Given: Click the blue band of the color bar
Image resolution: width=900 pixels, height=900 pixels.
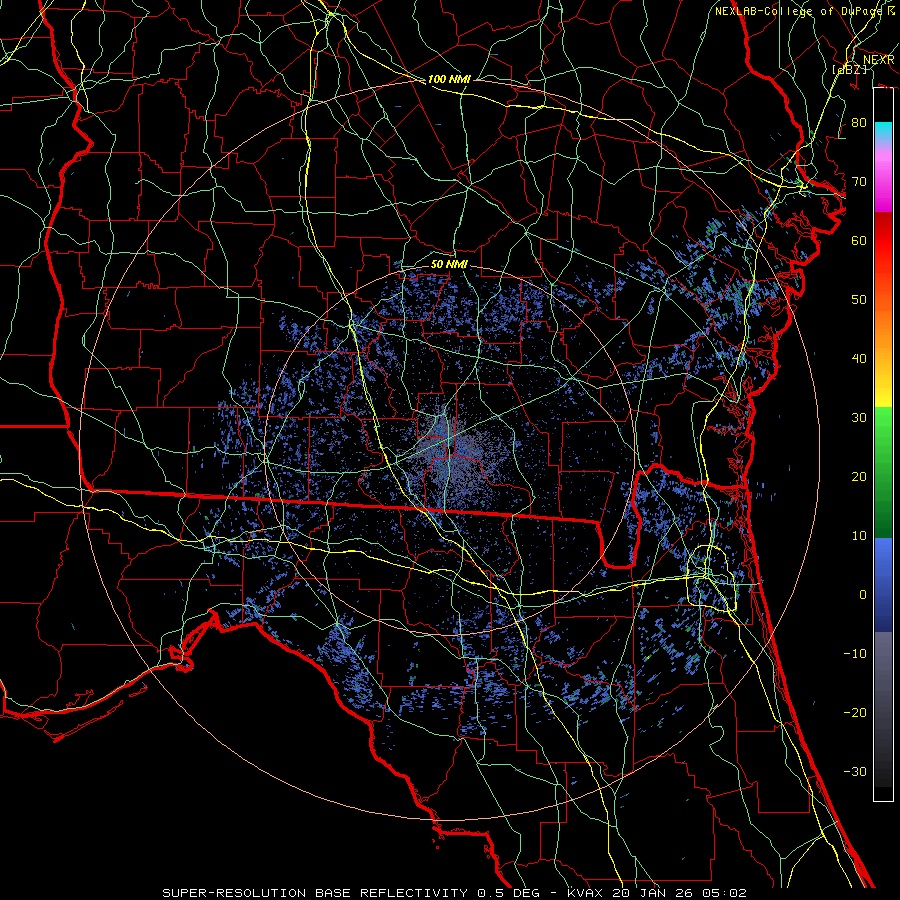Looking at the screenshot, I should coord(883,584).
